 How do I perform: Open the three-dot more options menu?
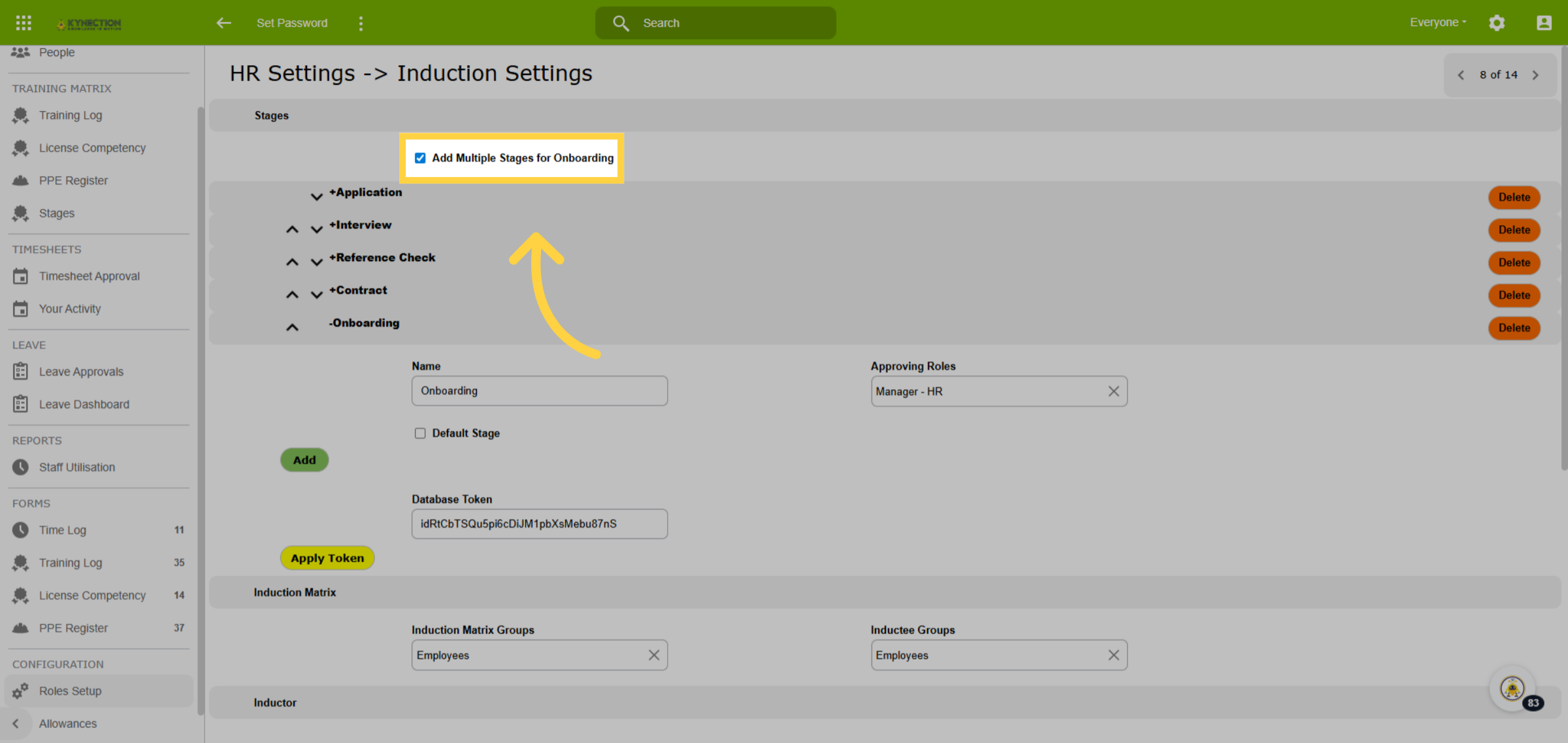click(361, 23)
